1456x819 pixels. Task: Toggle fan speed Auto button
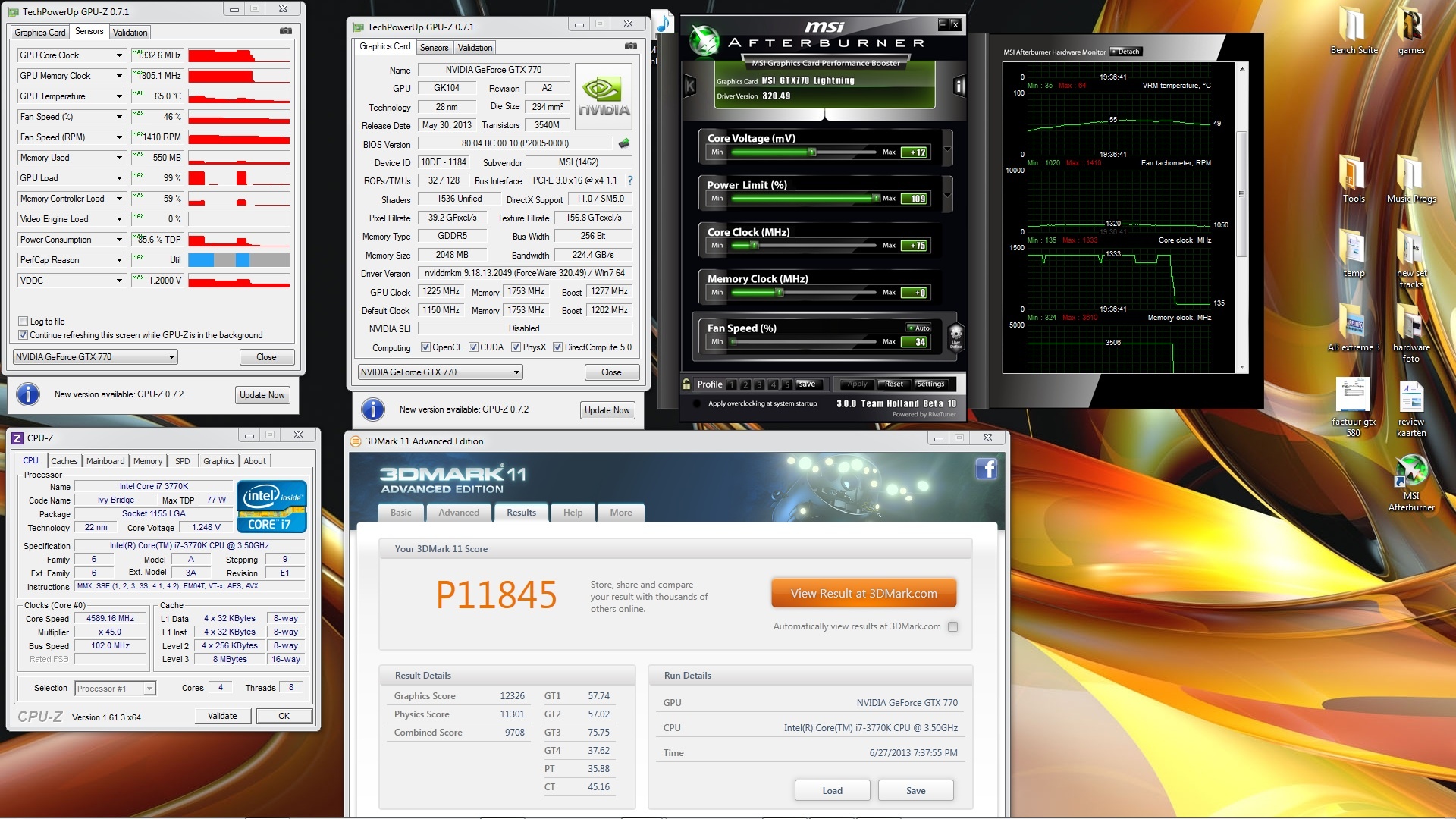919,328
